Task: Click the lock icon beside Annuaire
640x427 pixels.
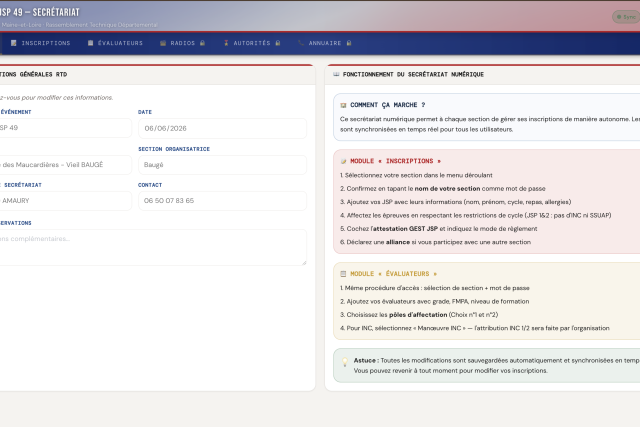Action: pyautogui.click(x=349, y=43)
